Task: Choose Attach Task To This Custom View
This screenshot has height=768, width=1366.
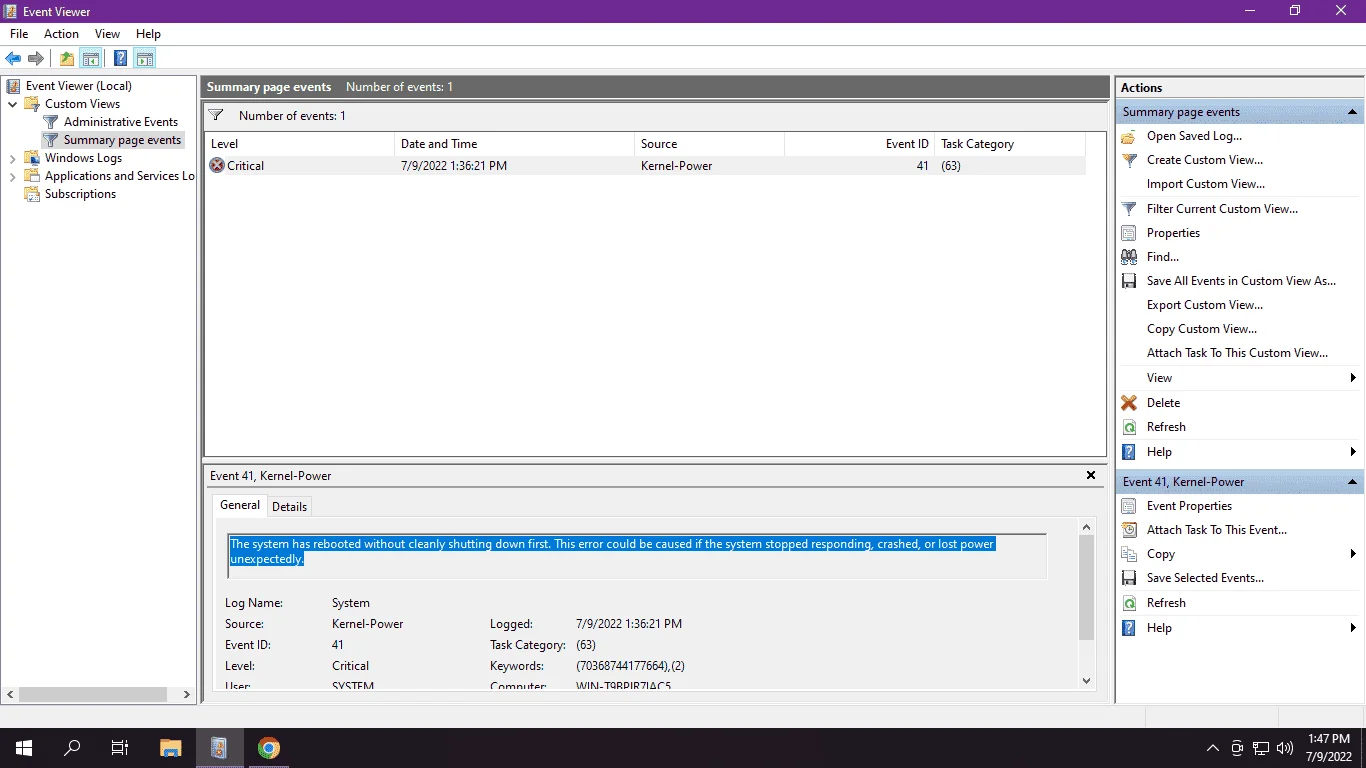Action: click(x=1237, y=353)
